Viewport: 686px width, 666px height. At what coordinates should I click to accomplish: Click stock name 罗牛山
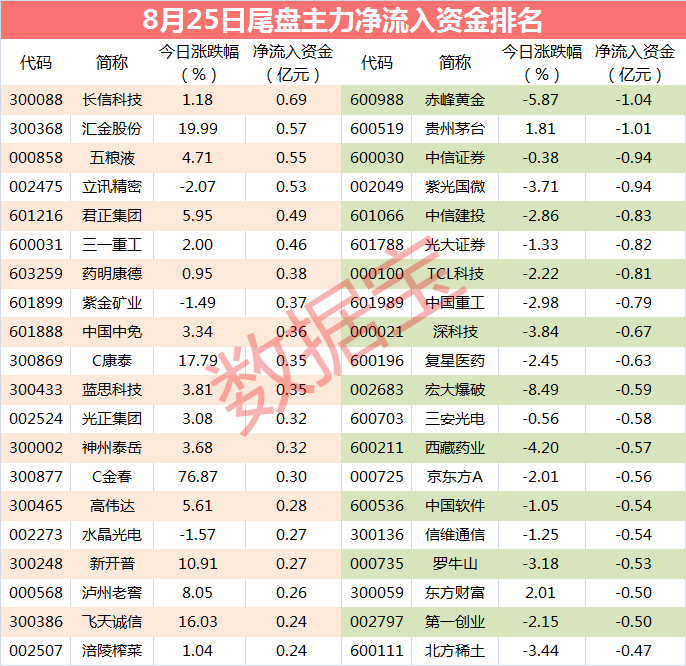pyautogui.click(x=455, y=564)
